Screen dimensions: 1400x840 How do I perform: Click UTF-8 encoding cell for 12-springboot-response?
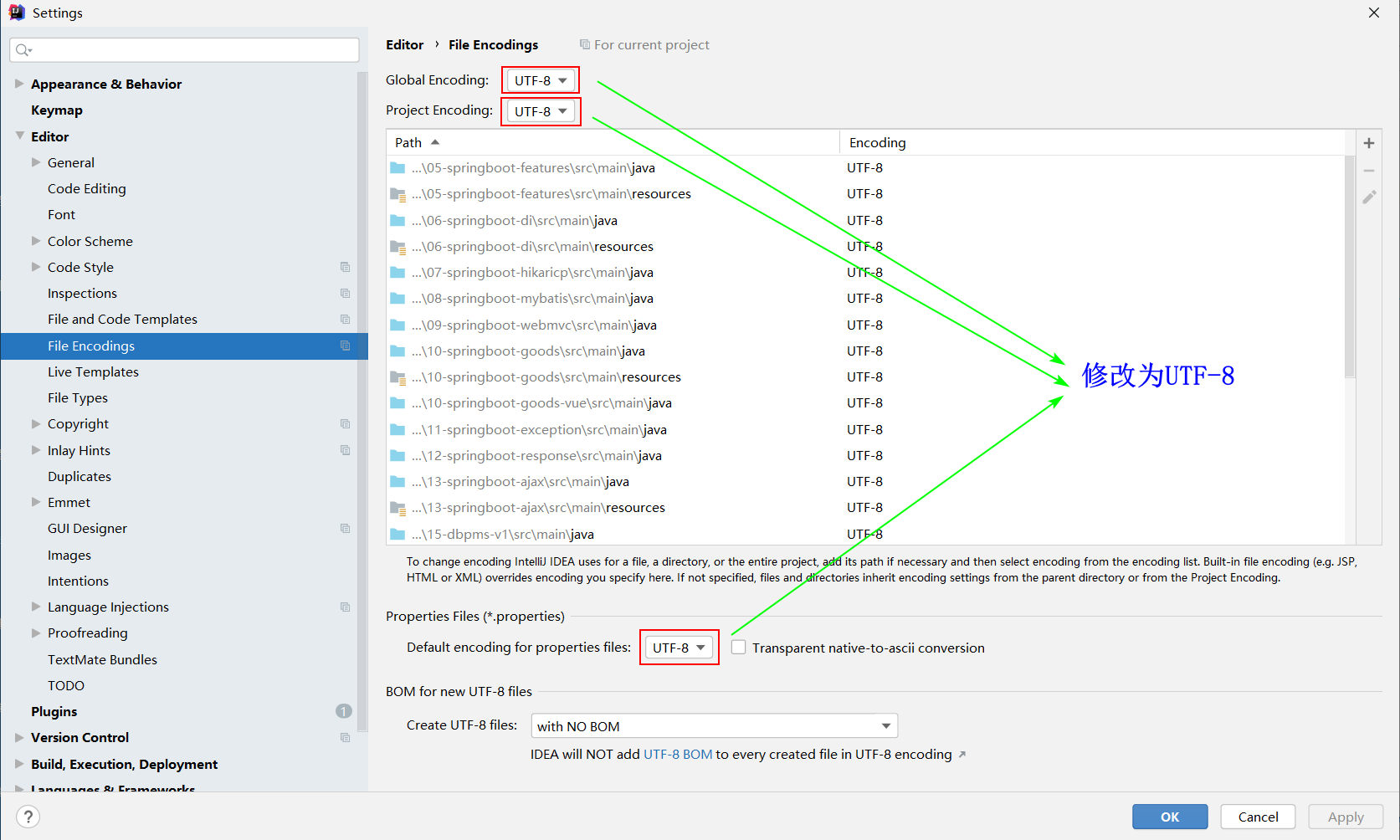click(x=865, y=456)
